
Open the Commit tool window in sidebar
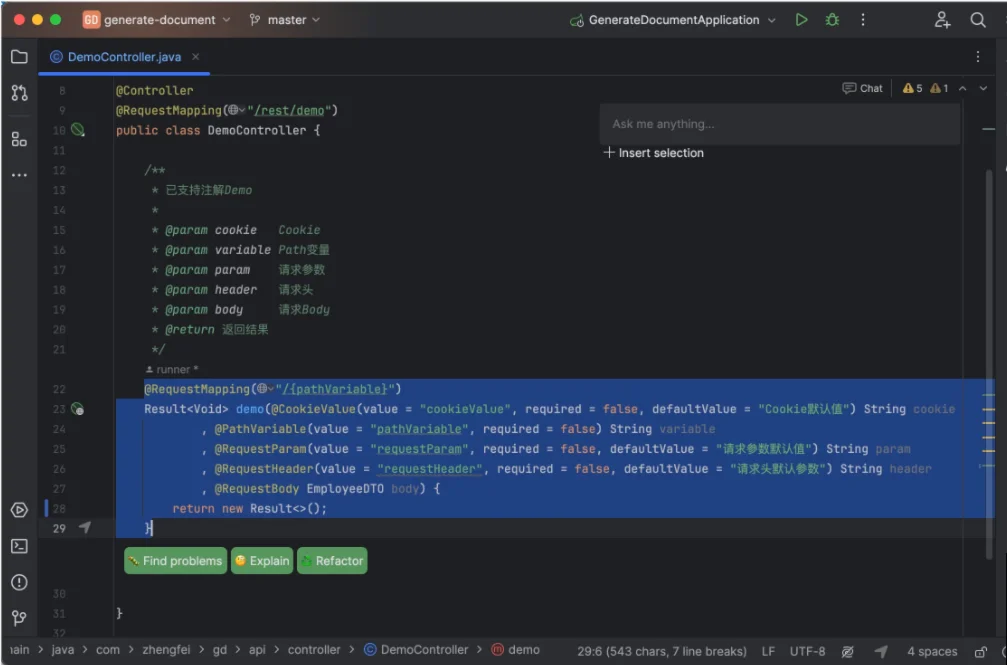[x=19, y=93]
